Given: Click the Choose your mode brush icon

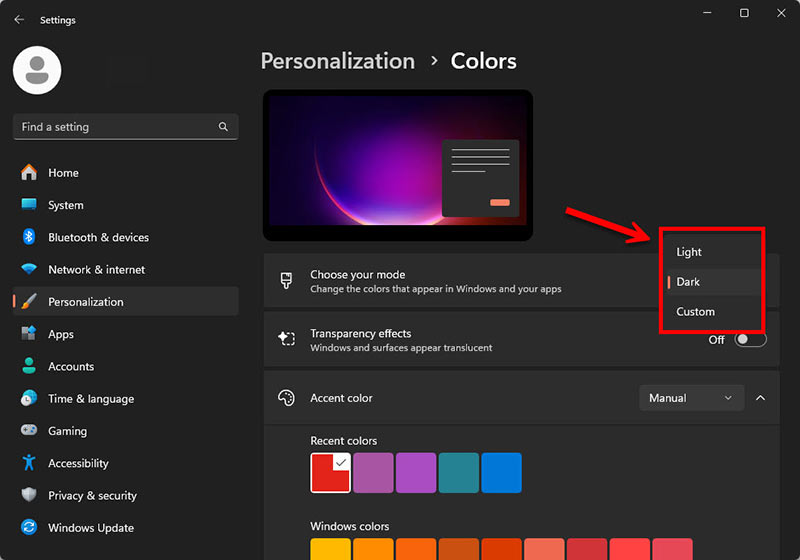Looking at the screenshot, I should (x=286, y=281).
